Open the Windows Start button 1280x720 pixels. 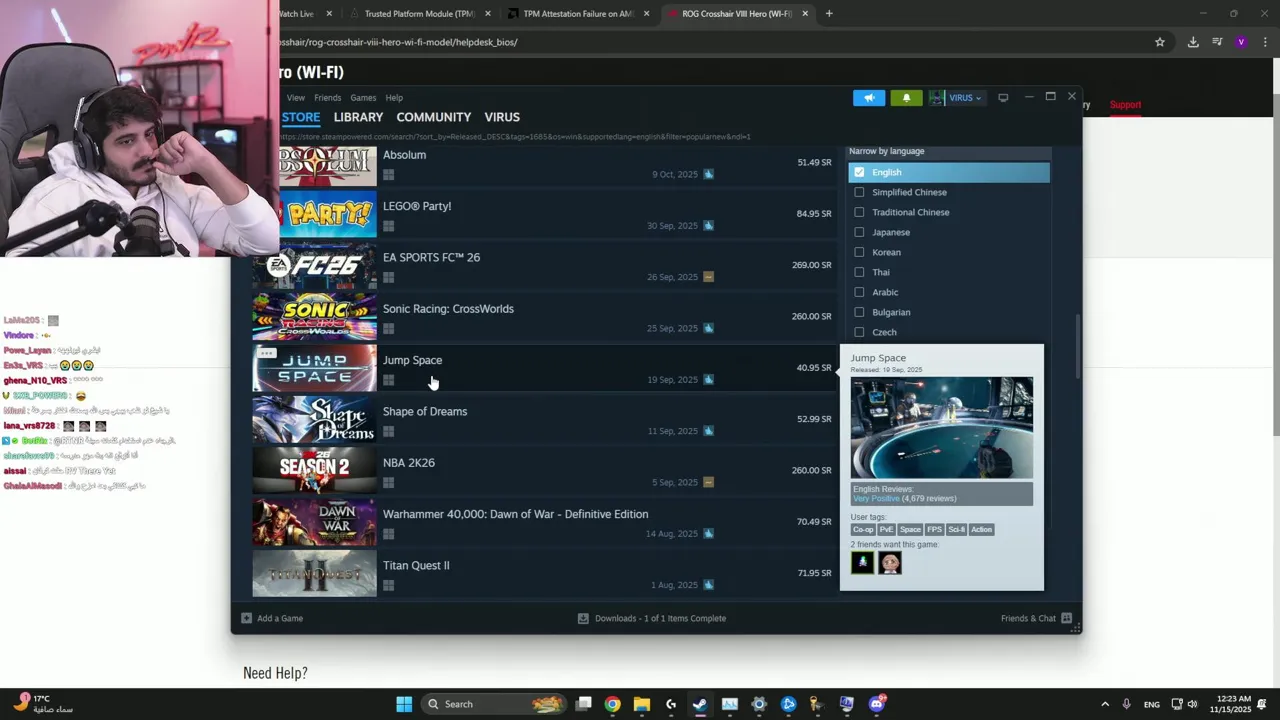coord(404,704)
